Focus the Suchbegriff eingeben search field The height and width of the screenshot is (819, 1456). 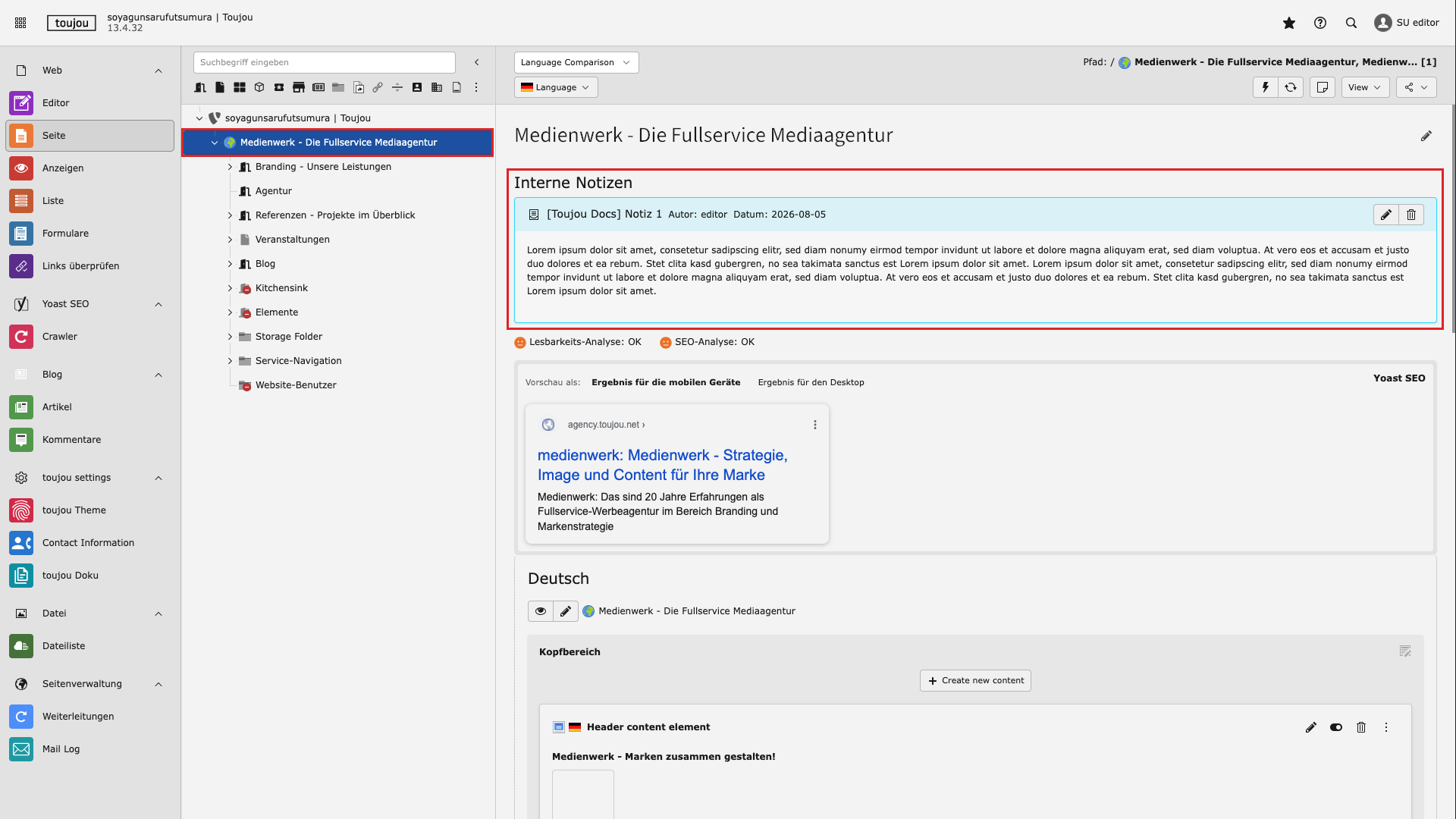pyautogui.click(x=325, y=63)
